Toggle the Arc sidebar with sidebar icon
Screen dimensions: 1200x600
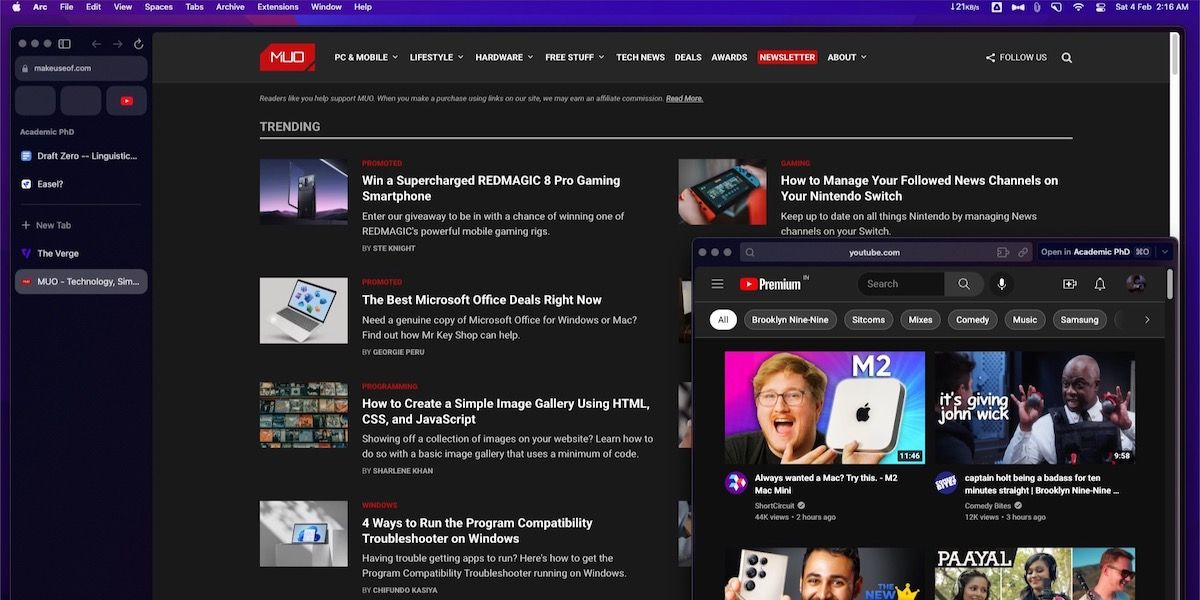[x=64, y=44]
